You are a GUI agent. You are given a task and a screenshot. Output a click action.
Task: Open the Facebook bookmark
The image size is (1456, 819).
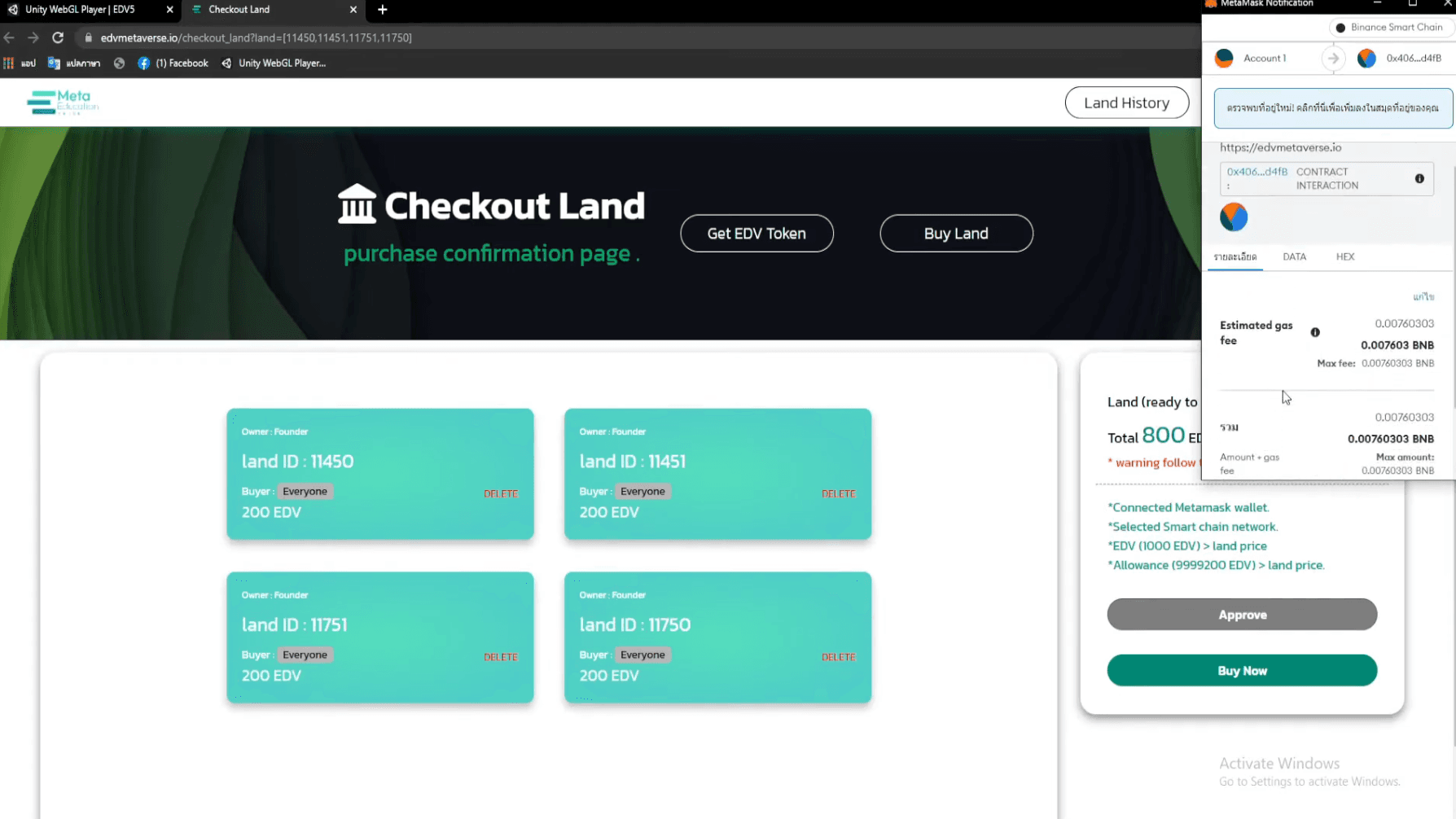(173, 63)
